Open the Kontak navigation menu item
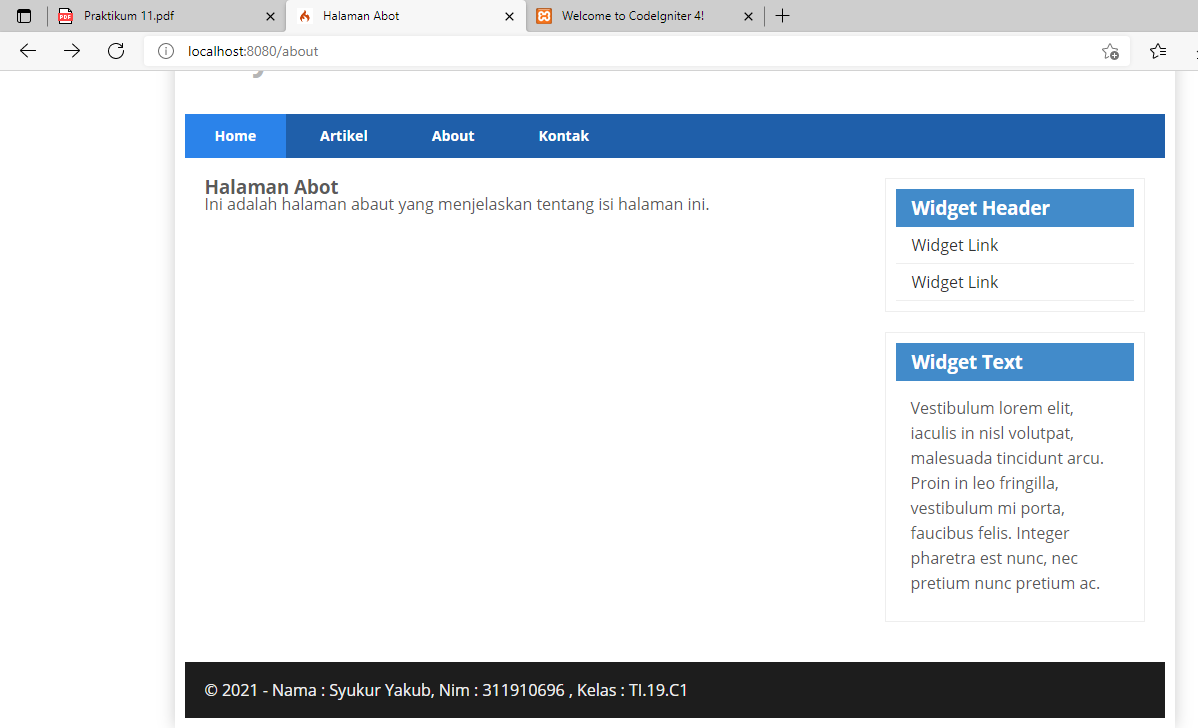The width and height of the screenshot is (1198, 728). click(x=563, y=135)
